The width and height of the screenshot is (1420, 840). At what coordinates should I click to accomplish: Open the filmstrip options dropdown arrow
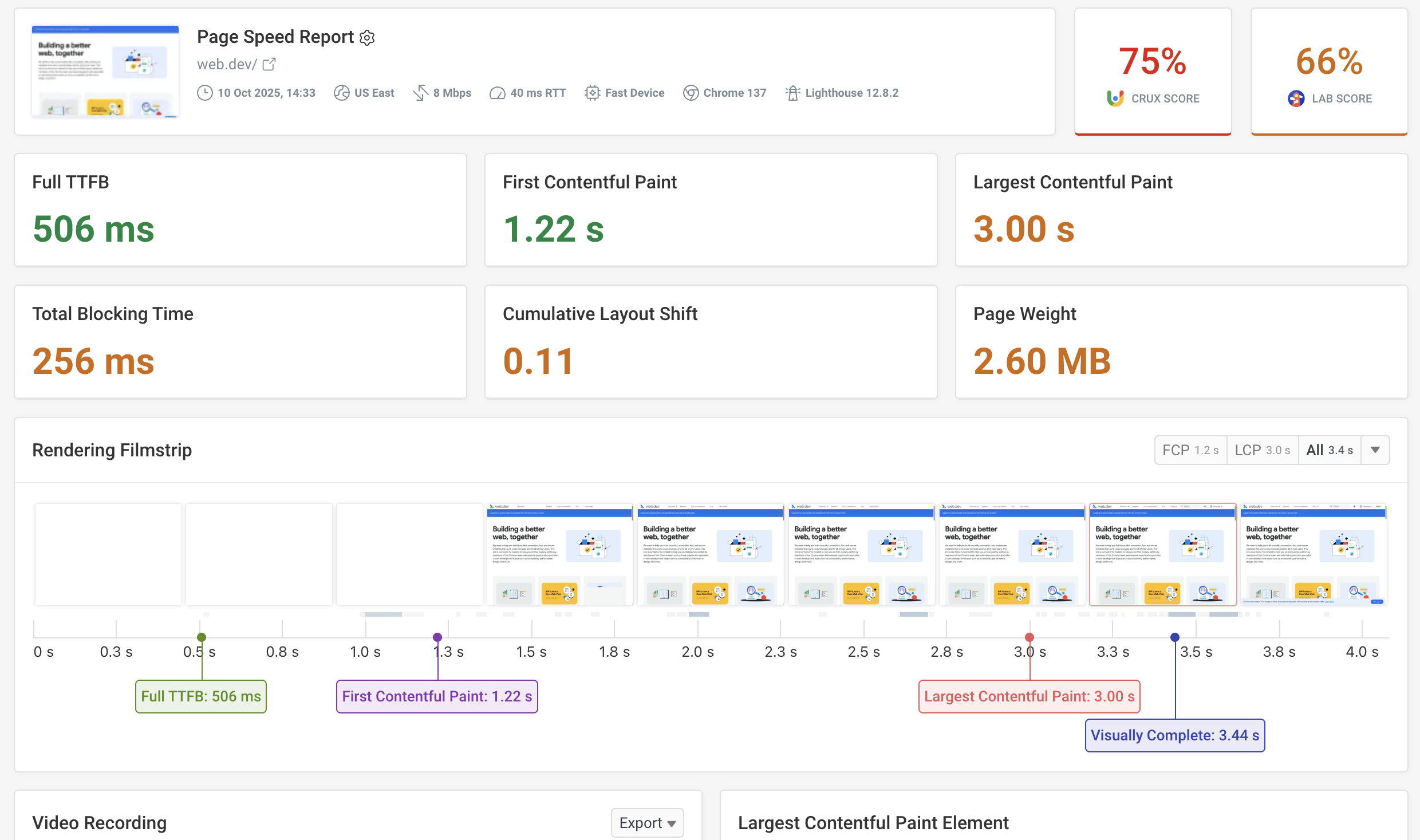[1375, 450]
